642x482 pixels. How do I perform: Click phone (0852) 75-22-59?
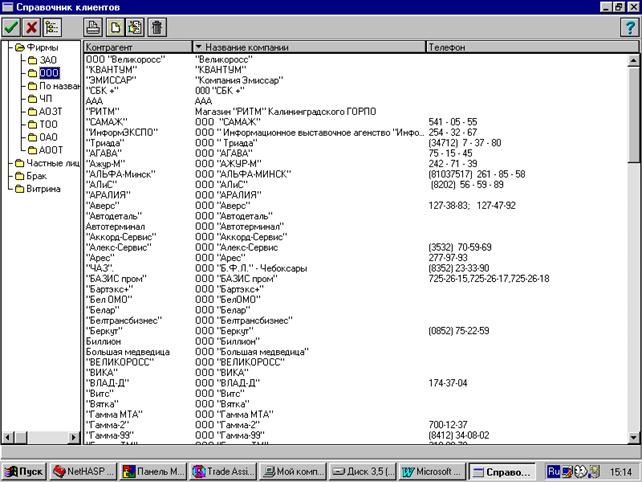pos(459,331)
